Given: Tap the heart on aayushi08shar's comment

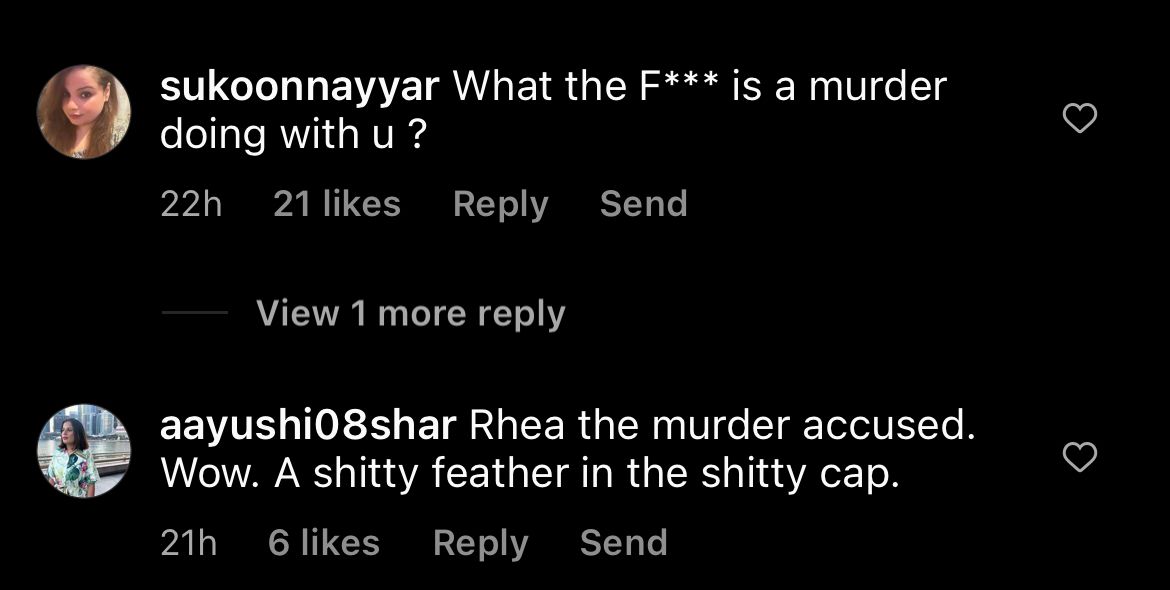Looking at the screenshot, I should 1078,458.
